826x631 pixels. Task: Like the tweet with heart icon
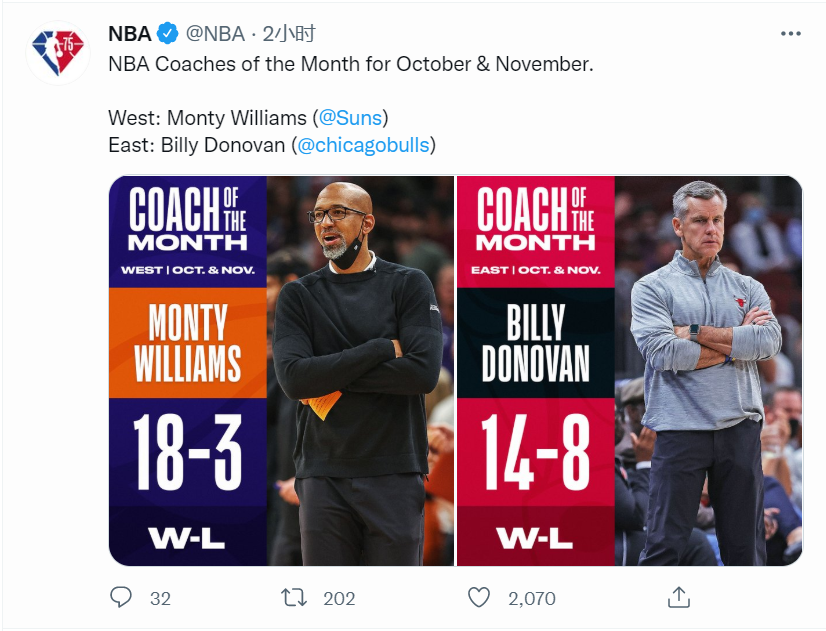tap(479, 598)
